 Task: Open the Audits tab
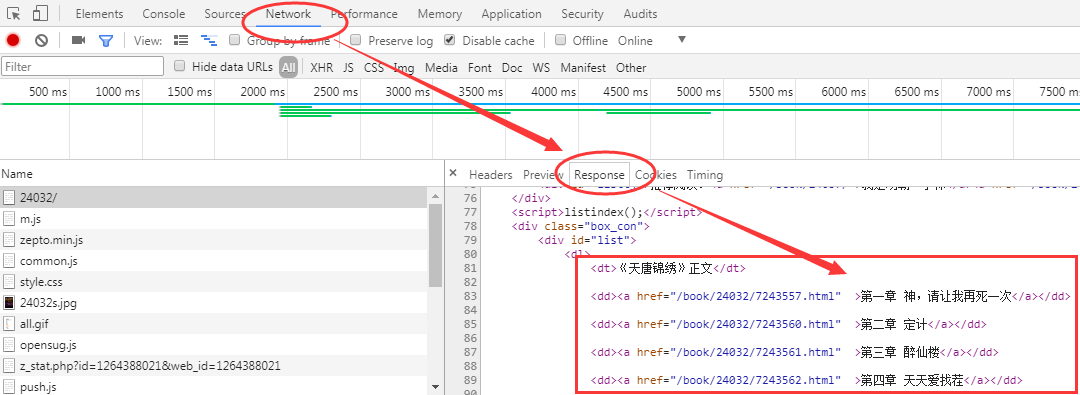[x=641, y=14]
